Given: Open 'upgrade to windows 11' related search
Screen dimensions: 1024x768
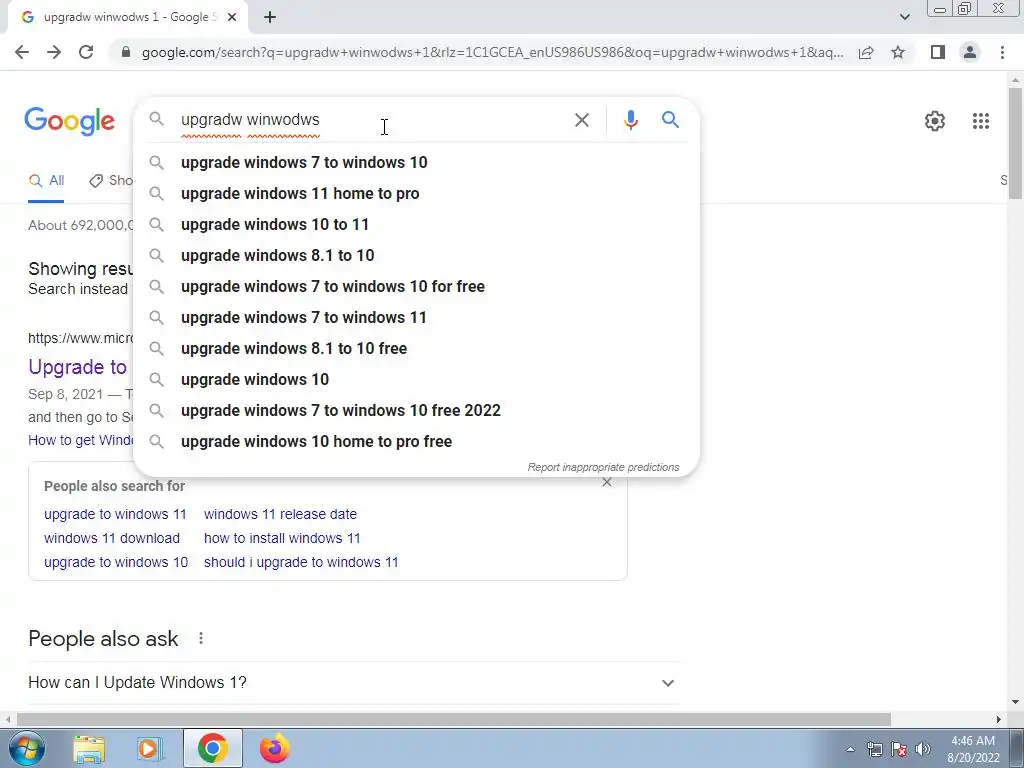Looking at the screenshot, I should (115, 515).
